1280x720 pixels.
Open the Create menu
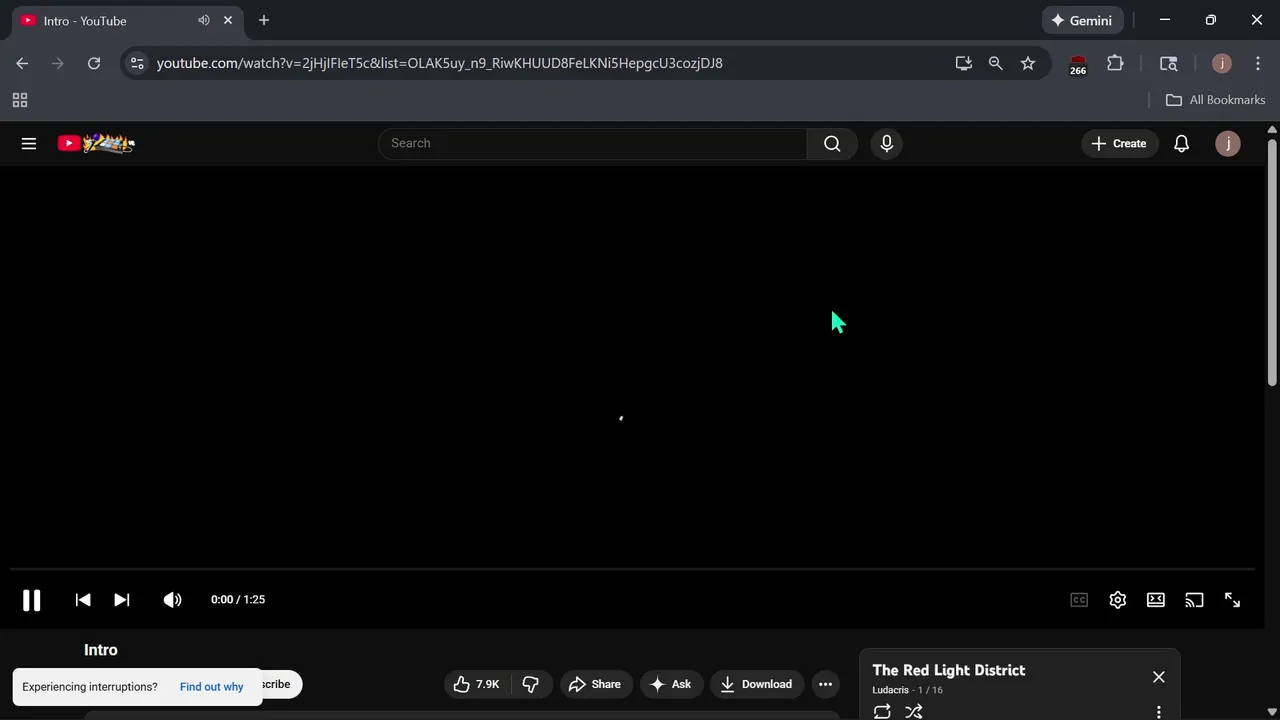click(1119, 143)
